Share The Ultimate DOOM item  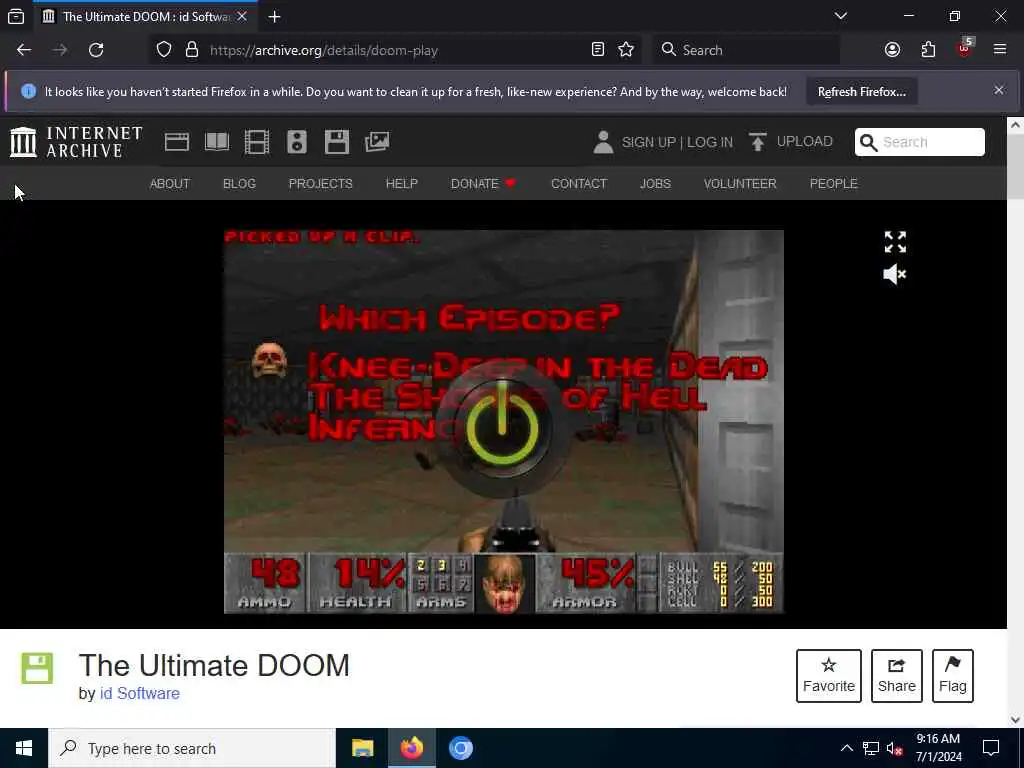[897, 676]
